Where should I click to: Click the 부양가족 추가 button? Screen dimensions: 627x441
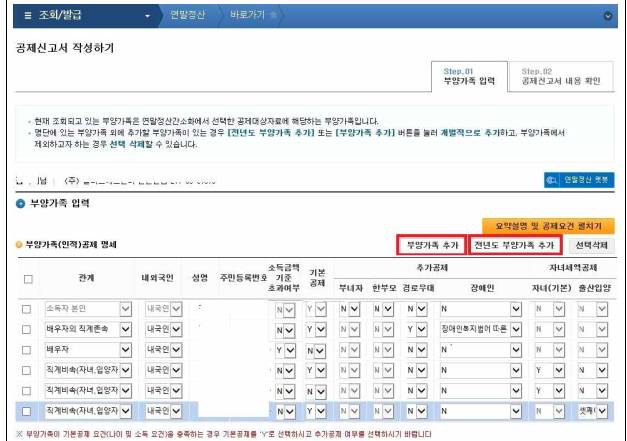click(x=432, y=245)
